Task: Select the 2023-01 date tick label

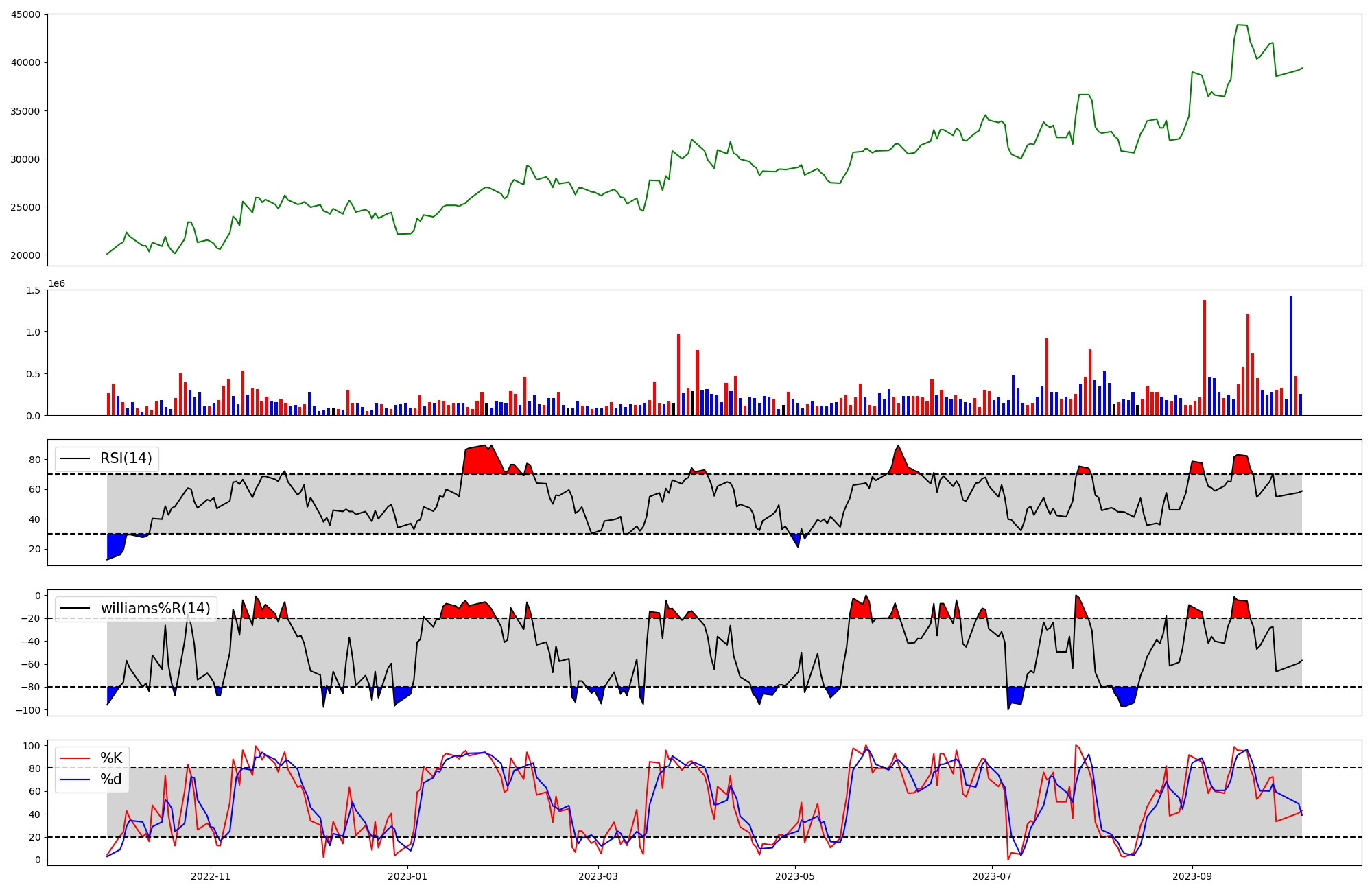Action: 408,876
